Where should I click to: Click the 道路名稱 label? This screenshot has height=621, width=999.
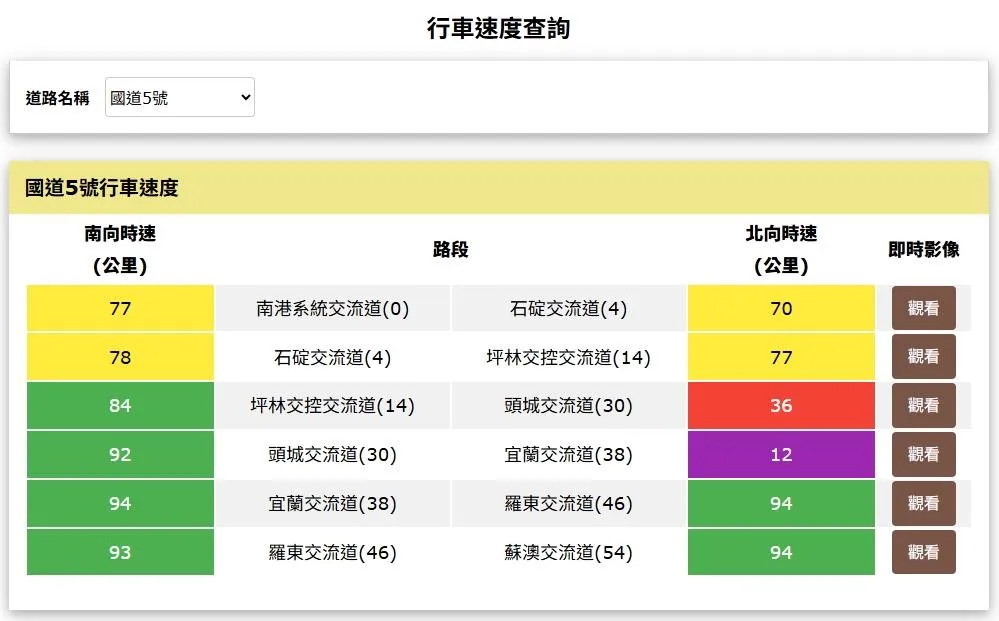57,97
